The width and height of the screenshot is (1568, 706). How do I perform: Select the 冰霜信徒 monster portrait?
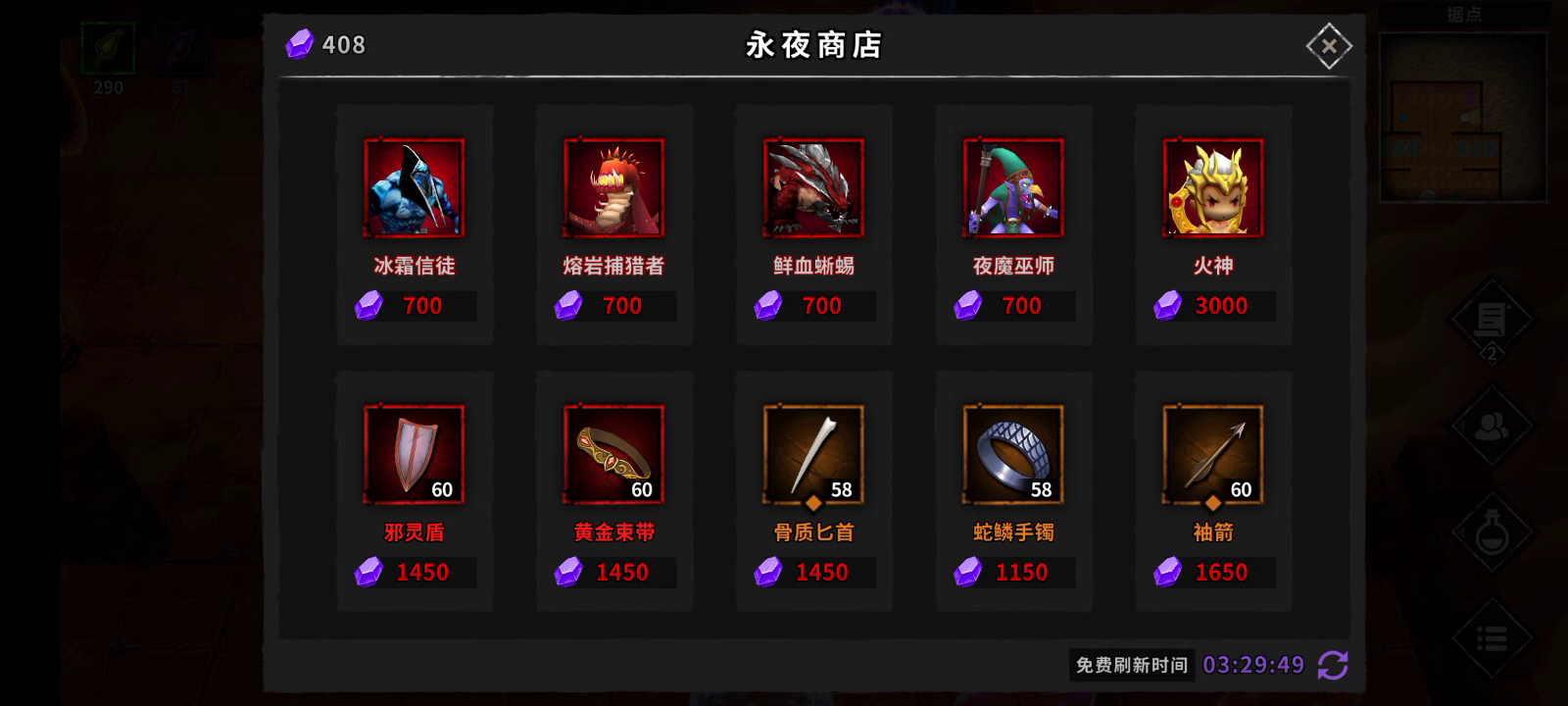coord(415,187)
